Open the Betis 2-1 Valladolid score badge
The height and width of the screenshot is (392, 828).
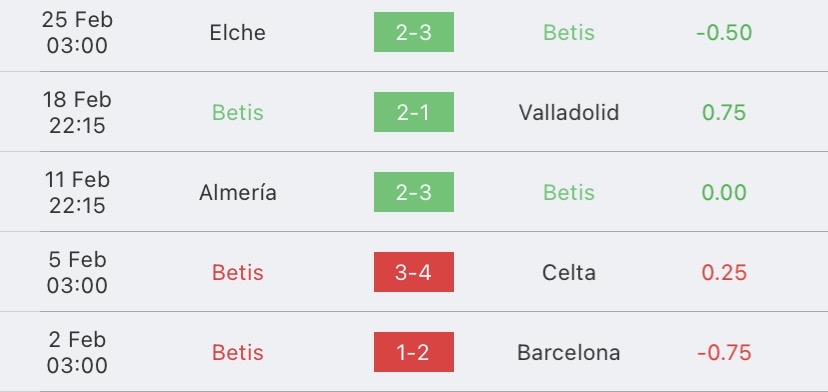(x=413, y=112)
